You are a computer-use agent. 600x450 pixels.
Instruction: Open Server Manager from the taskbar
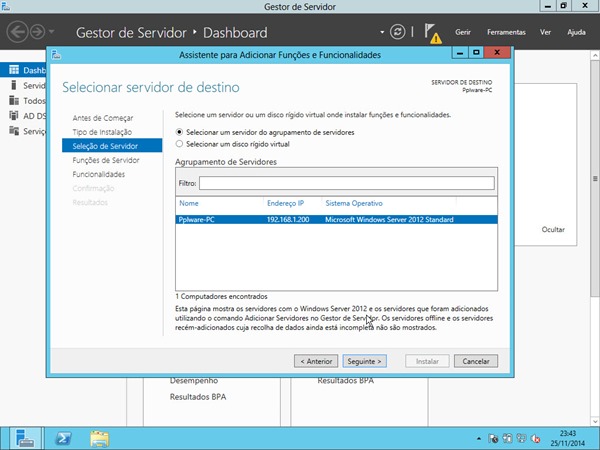(26, 439)
